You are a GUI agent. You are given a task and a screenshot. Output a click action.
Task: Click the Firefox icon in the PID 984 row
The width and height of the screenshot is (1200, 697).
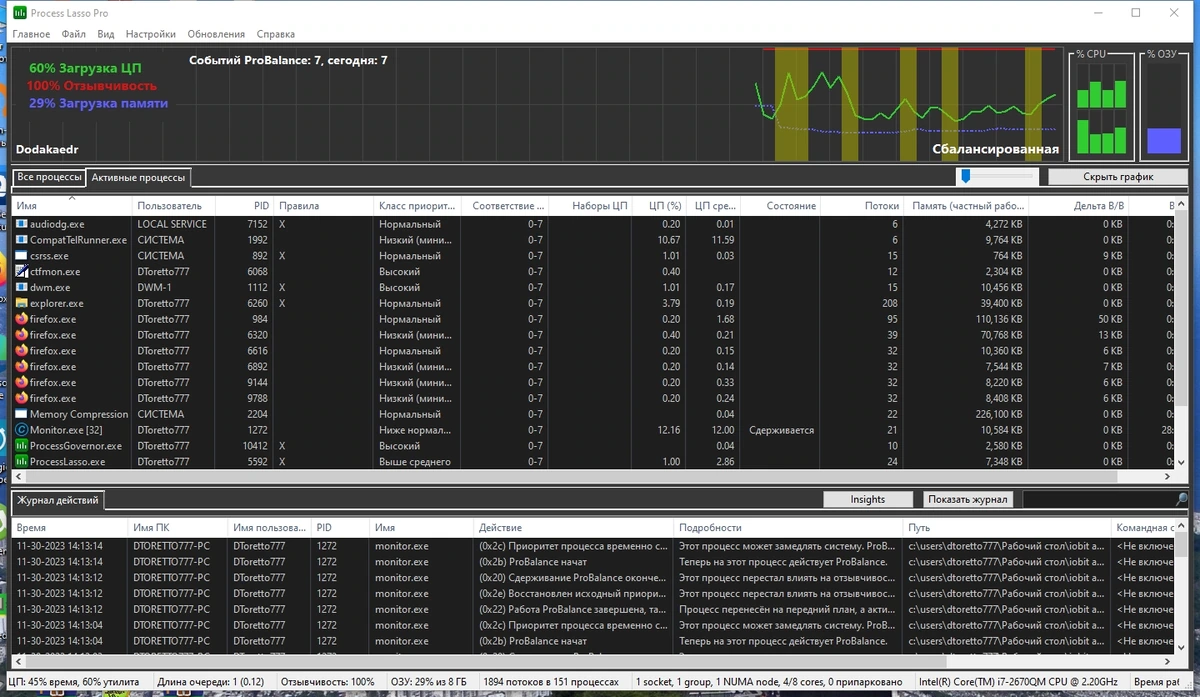point(21,319)
